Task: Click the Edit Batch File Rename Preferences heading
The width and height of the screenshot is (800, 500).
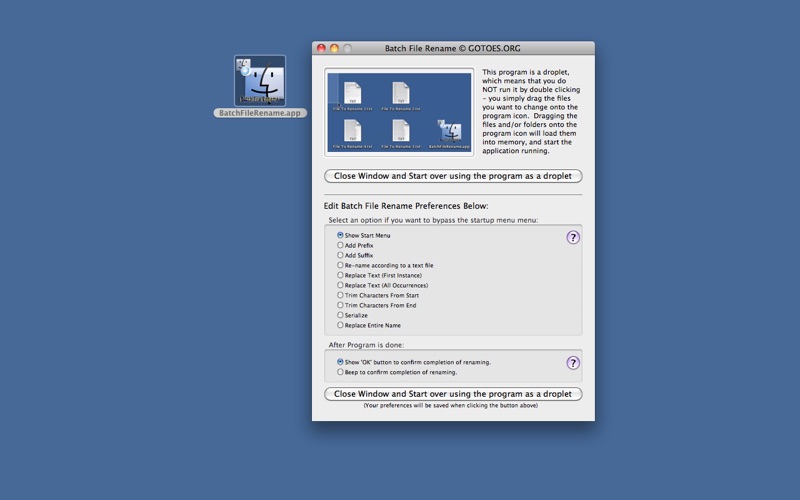Action: (x=406, y=206)
